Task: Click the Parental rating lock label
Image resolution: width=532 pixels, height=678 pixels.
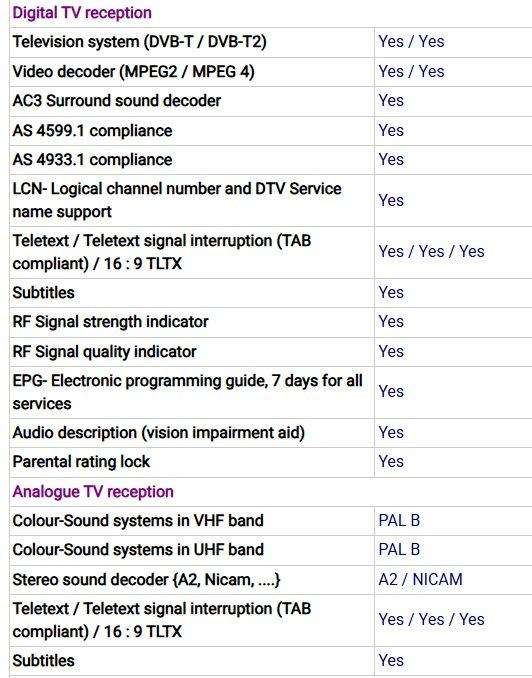Action: click(81, 462)
